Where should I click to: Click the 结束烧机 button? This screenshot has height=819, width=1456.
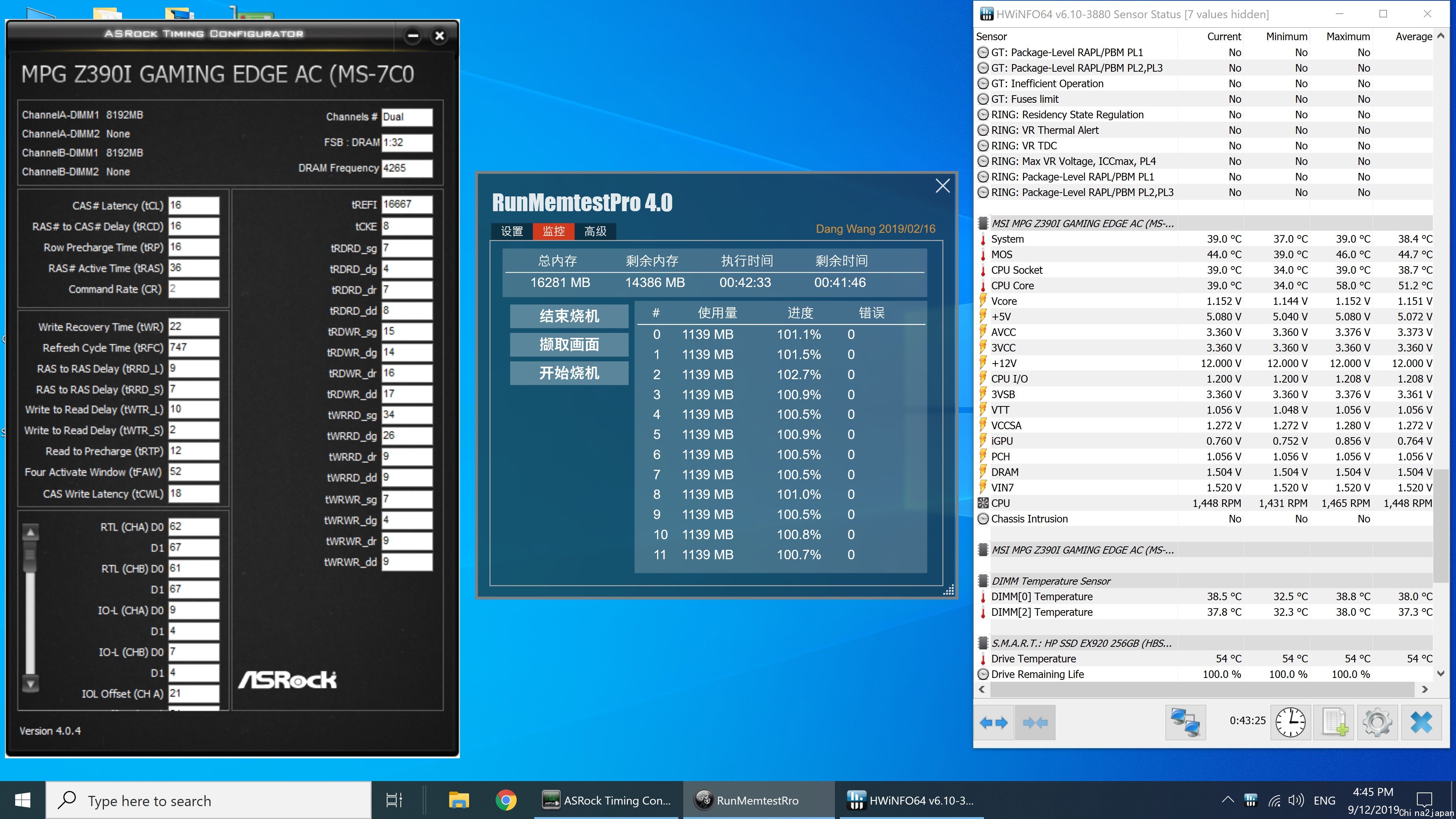pyautogui.click(x=569, y=316)
